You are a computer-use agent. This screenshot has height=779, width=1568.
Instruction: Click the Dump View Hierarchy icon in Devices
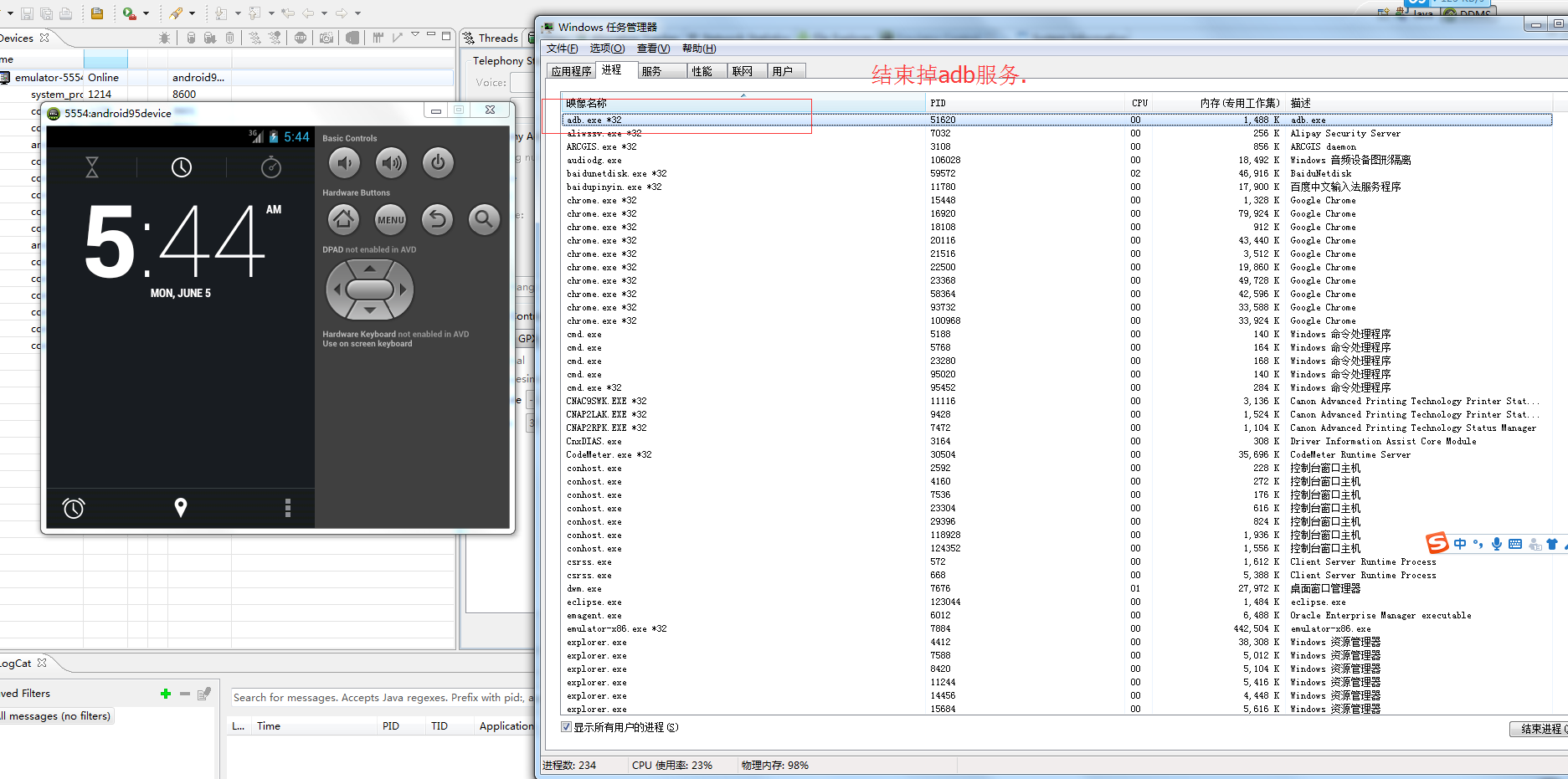352,38
